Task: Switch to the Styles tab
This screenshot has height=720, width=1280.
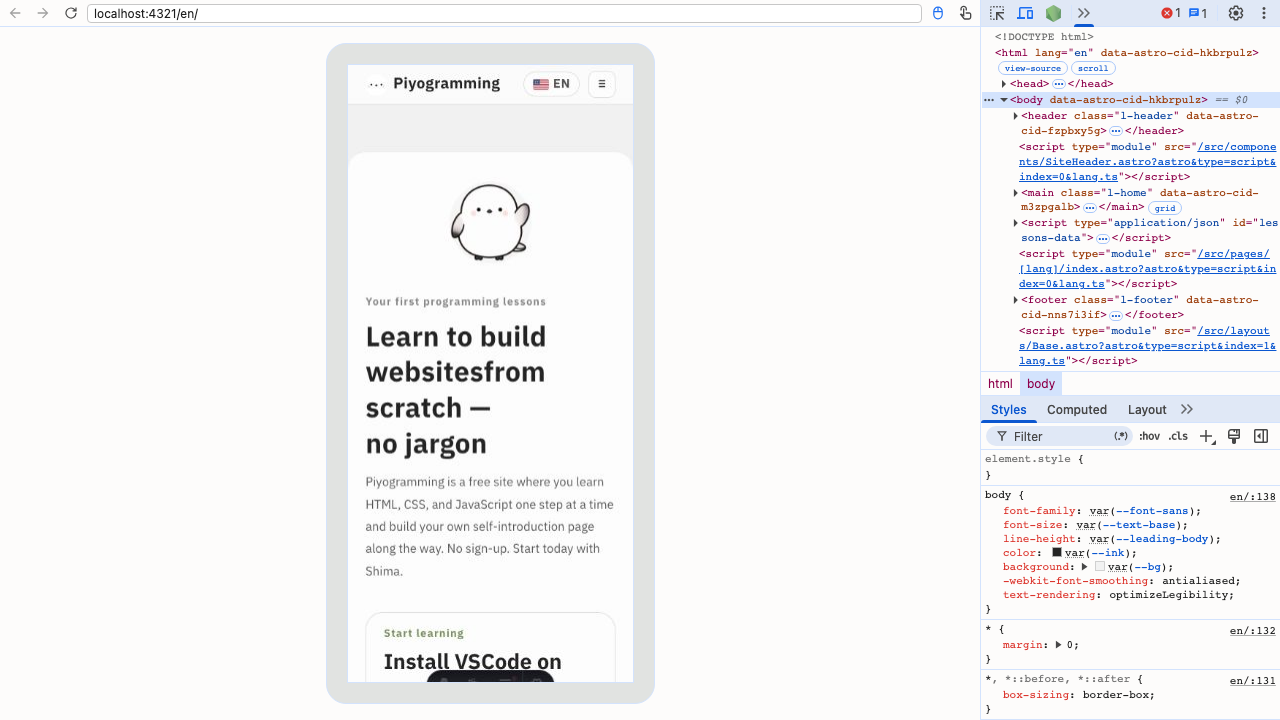Action: pos(1008,410)
